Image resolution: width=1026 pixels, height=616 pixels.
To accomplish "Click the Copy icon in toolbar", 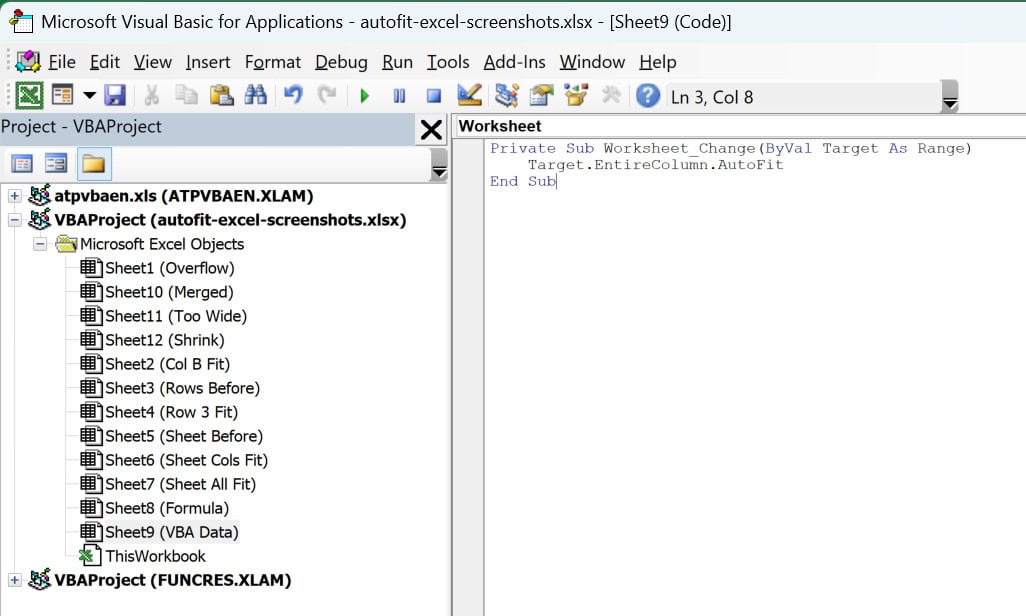I will coord(186,96).
